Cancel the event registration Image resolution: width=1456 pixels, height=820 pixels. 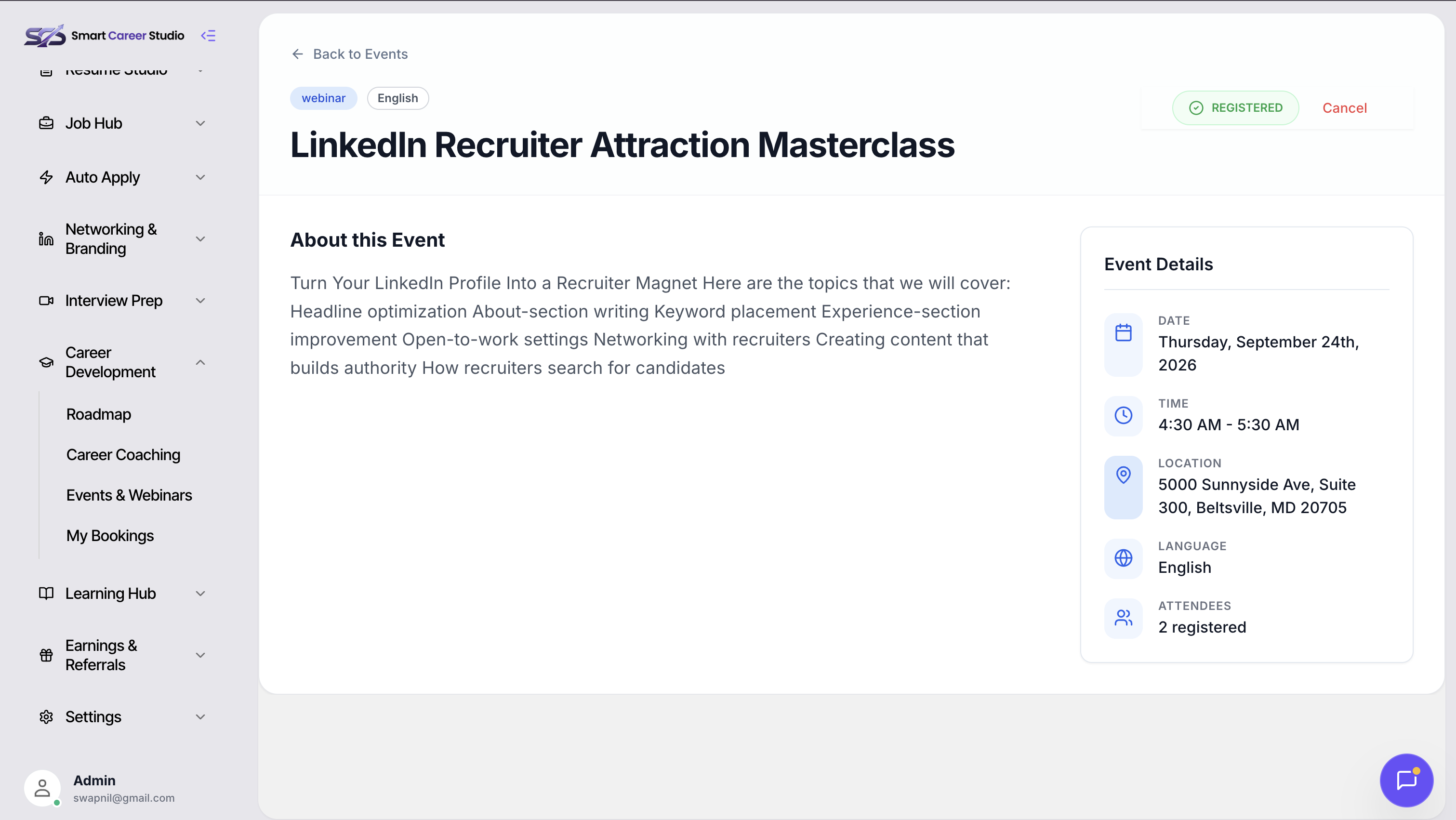coord(1345,108)
